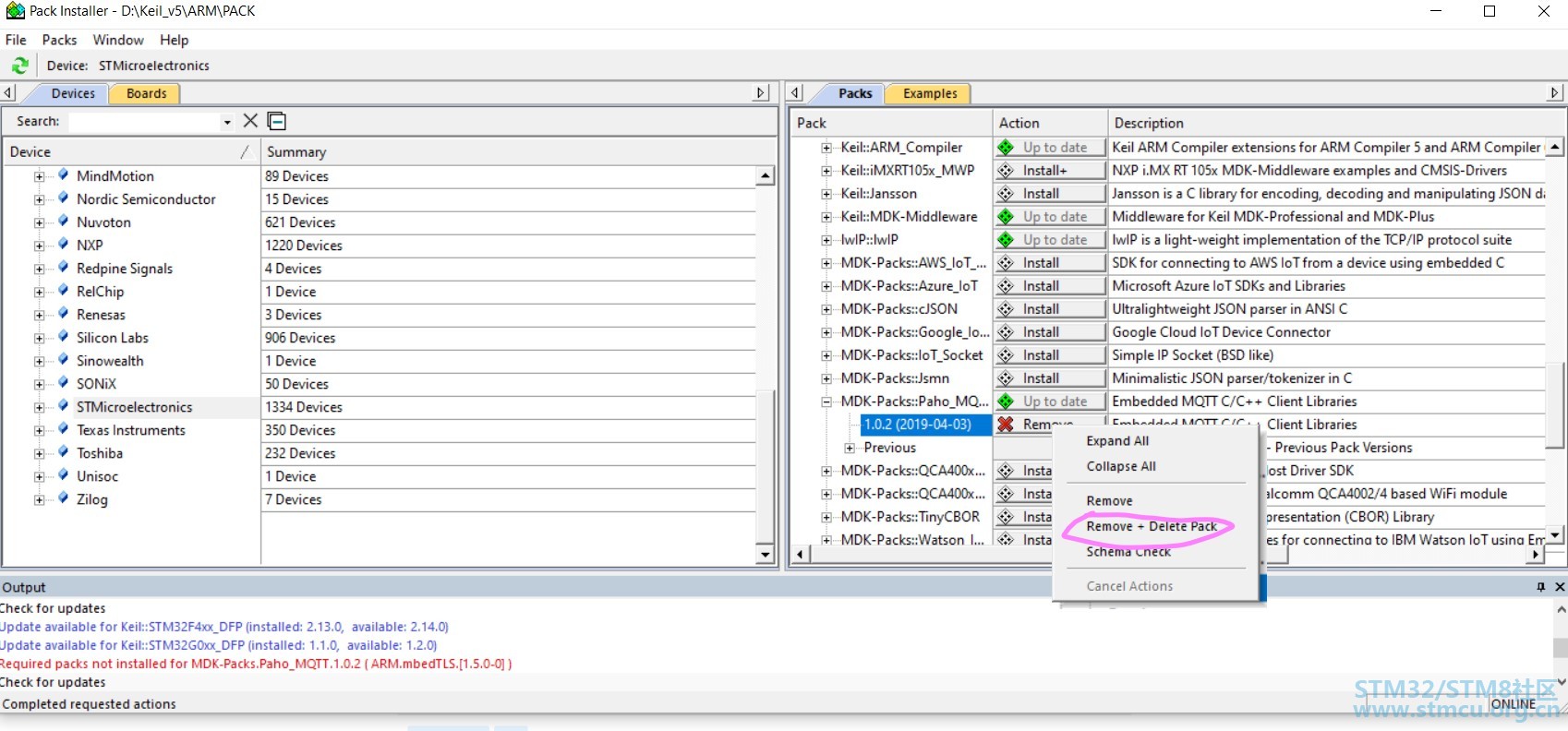Click STM32G0xx_DFP update available link

219,645
